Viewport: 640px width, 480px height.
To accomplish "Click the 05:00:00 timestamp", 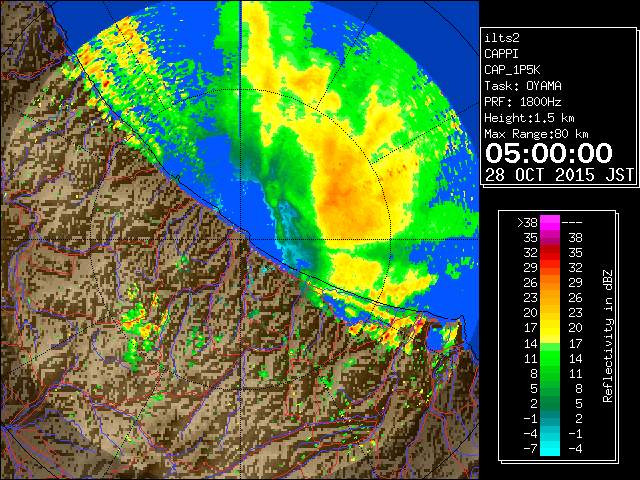I will point(549,153).
